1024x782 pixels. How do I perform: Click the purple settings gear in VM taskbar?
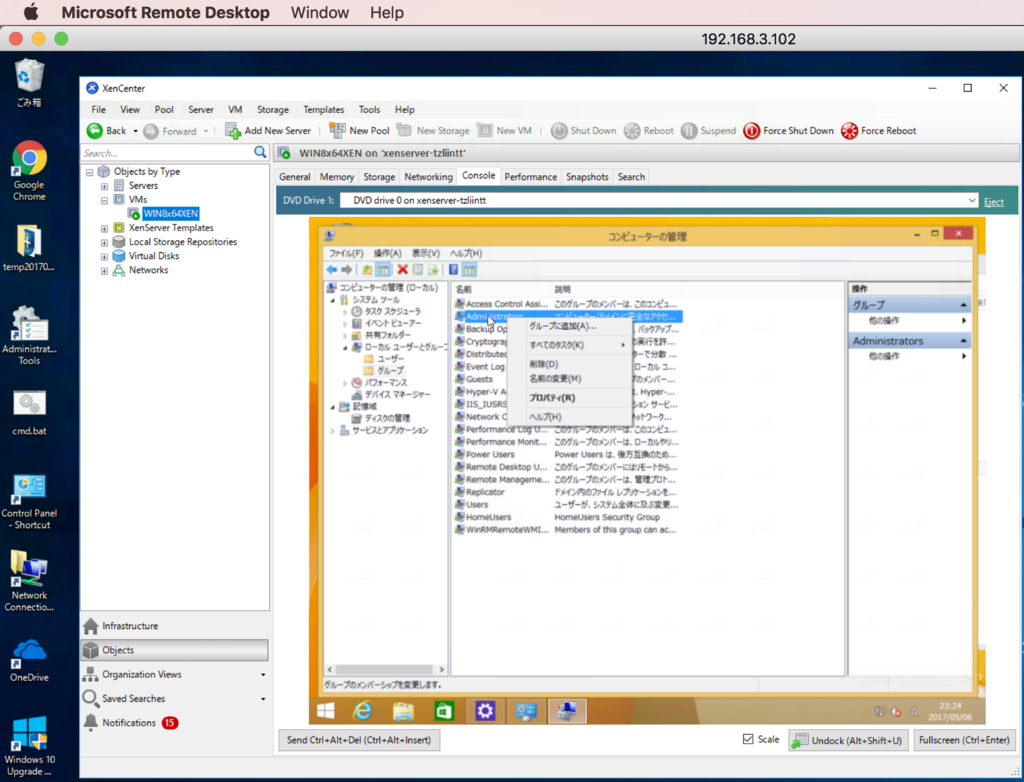(x=485, y=710)
